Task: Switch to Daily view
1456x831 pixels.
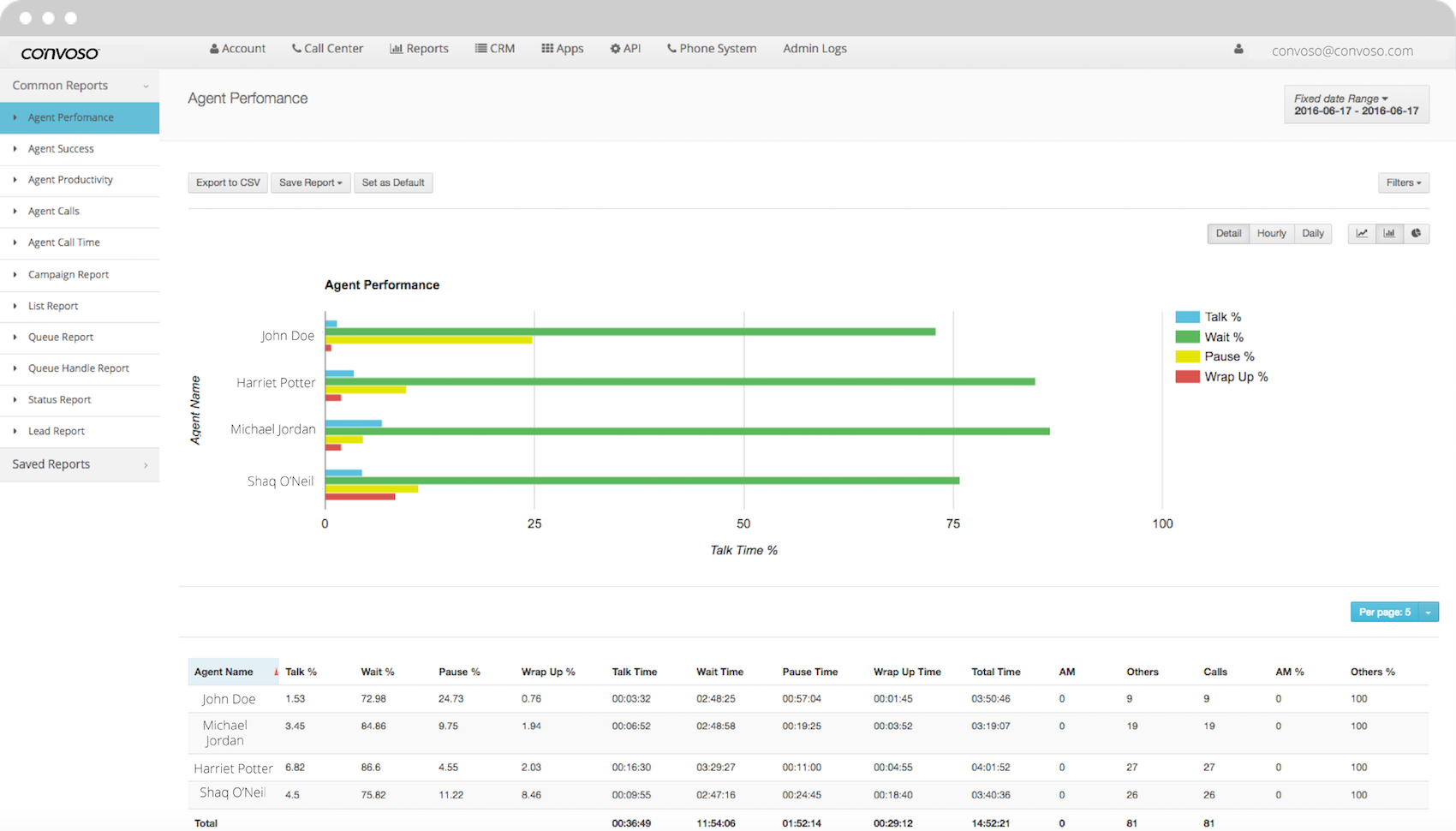Action: pyautogui.click(x=1313, y=233)
